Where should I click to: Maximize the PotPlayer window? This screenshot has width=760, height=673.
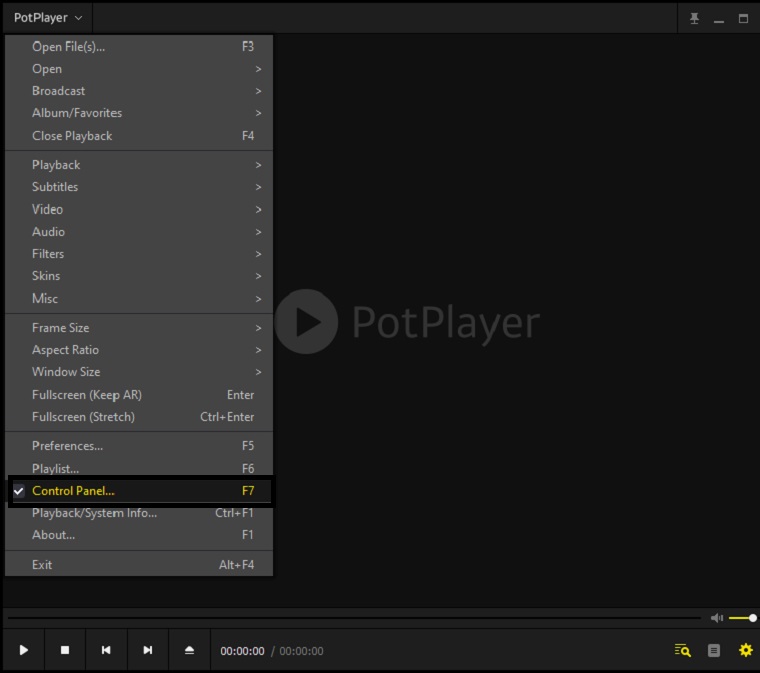coord(743,18)
